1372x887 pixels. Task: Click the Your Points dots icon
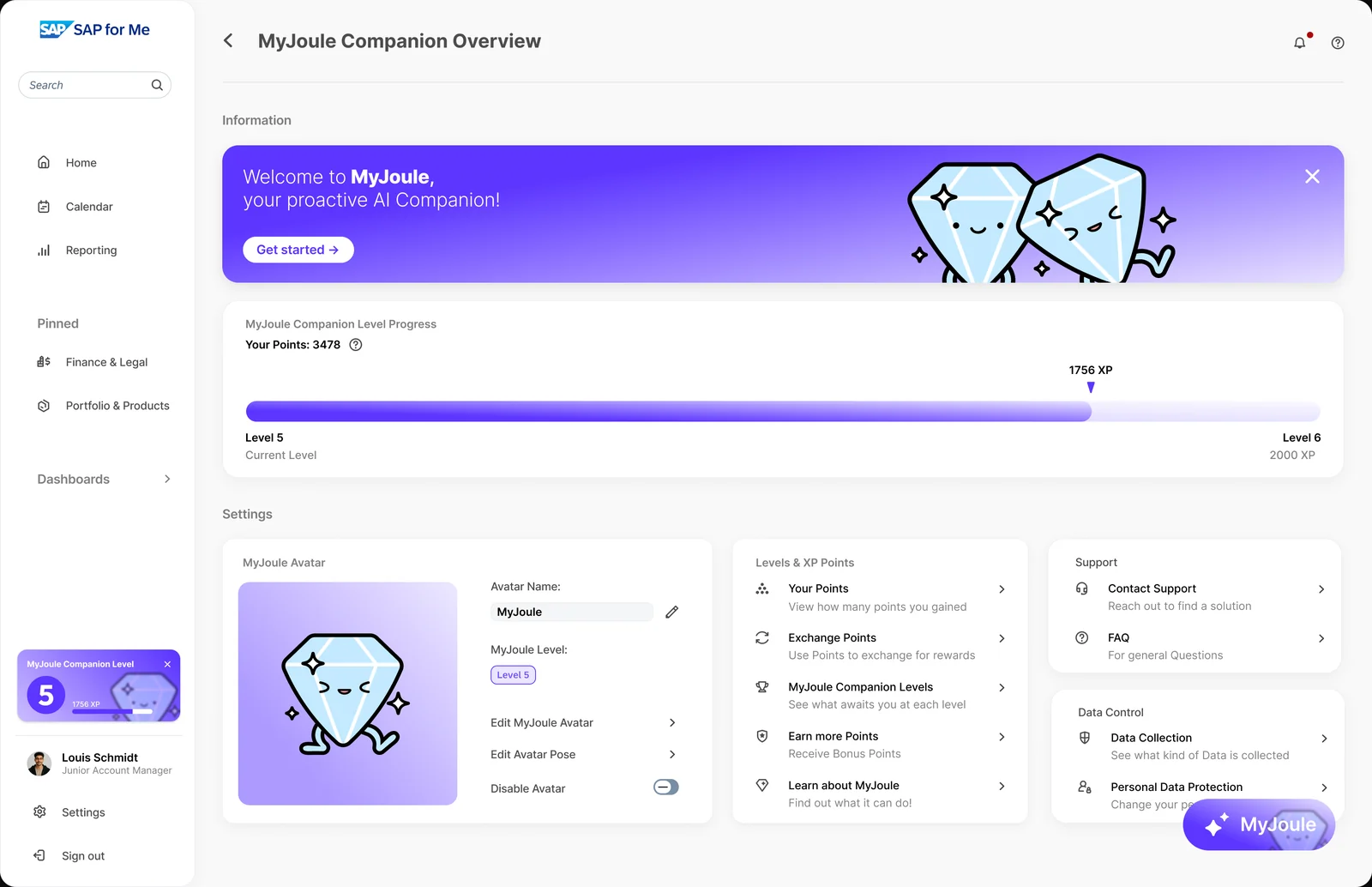pyautogui.click(x=762, y=588)
